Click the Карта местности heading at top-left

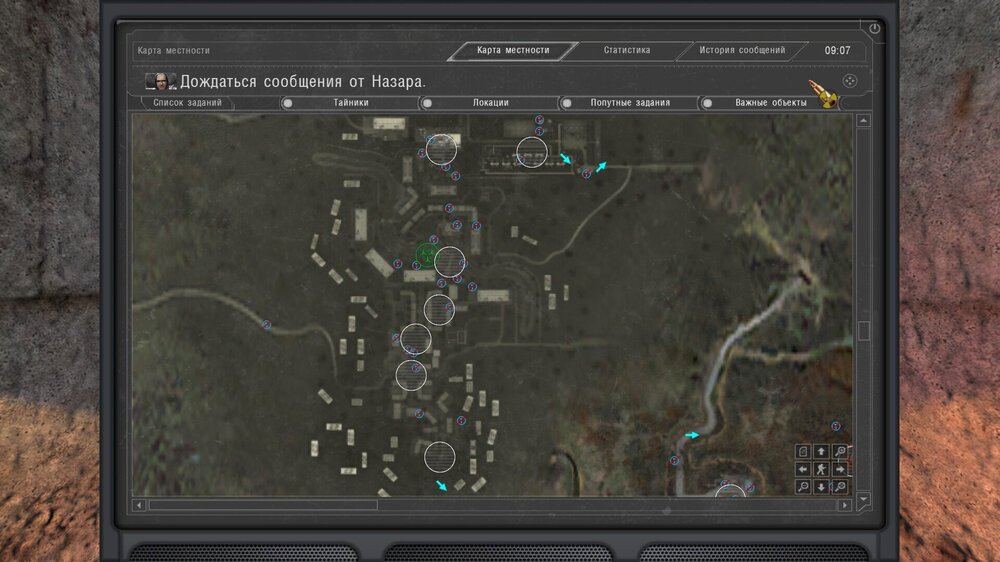(173, 50)
